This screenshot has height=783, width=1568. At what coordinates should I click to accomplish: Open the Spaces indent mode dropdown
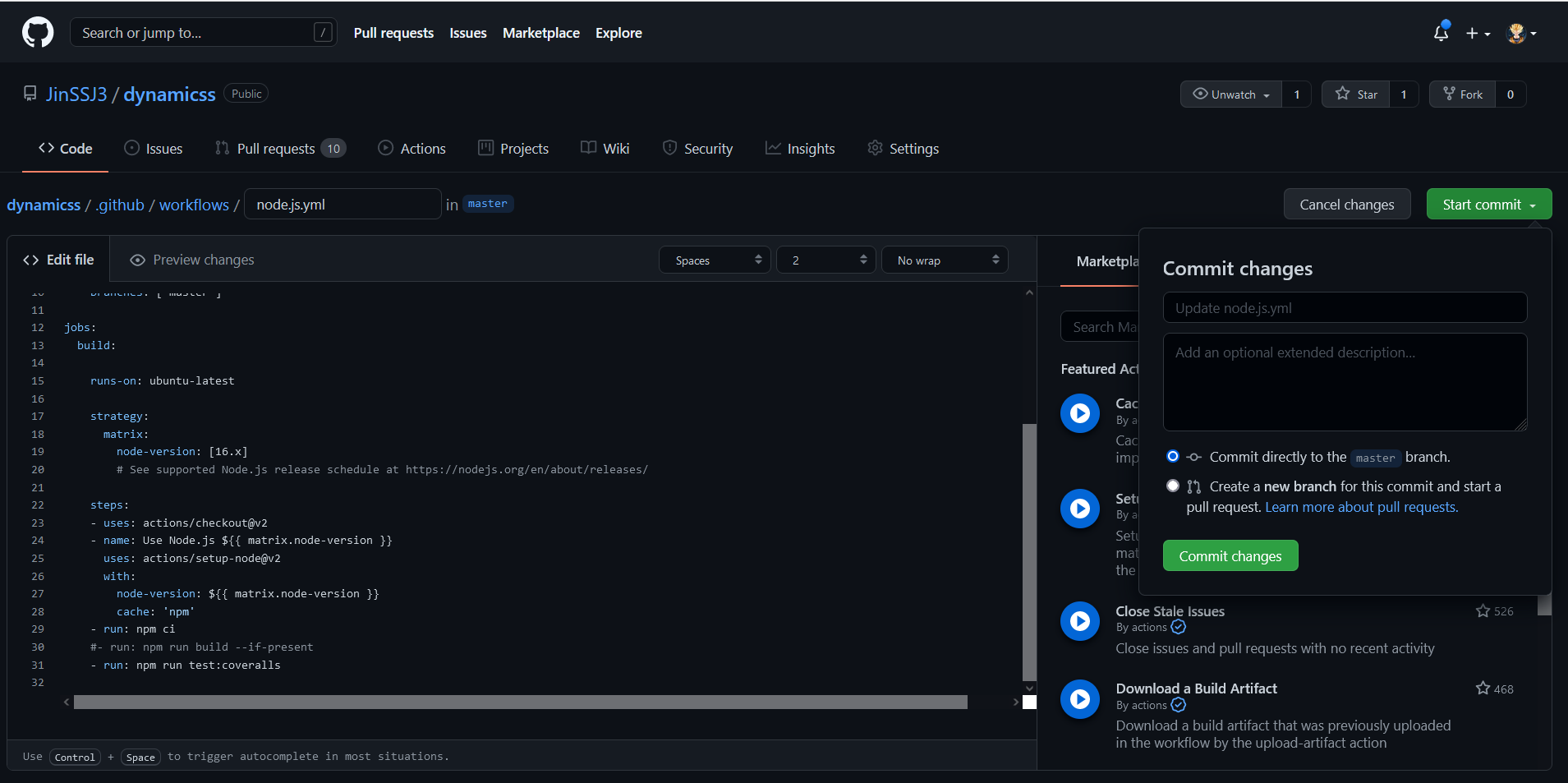tap(715, 260)
